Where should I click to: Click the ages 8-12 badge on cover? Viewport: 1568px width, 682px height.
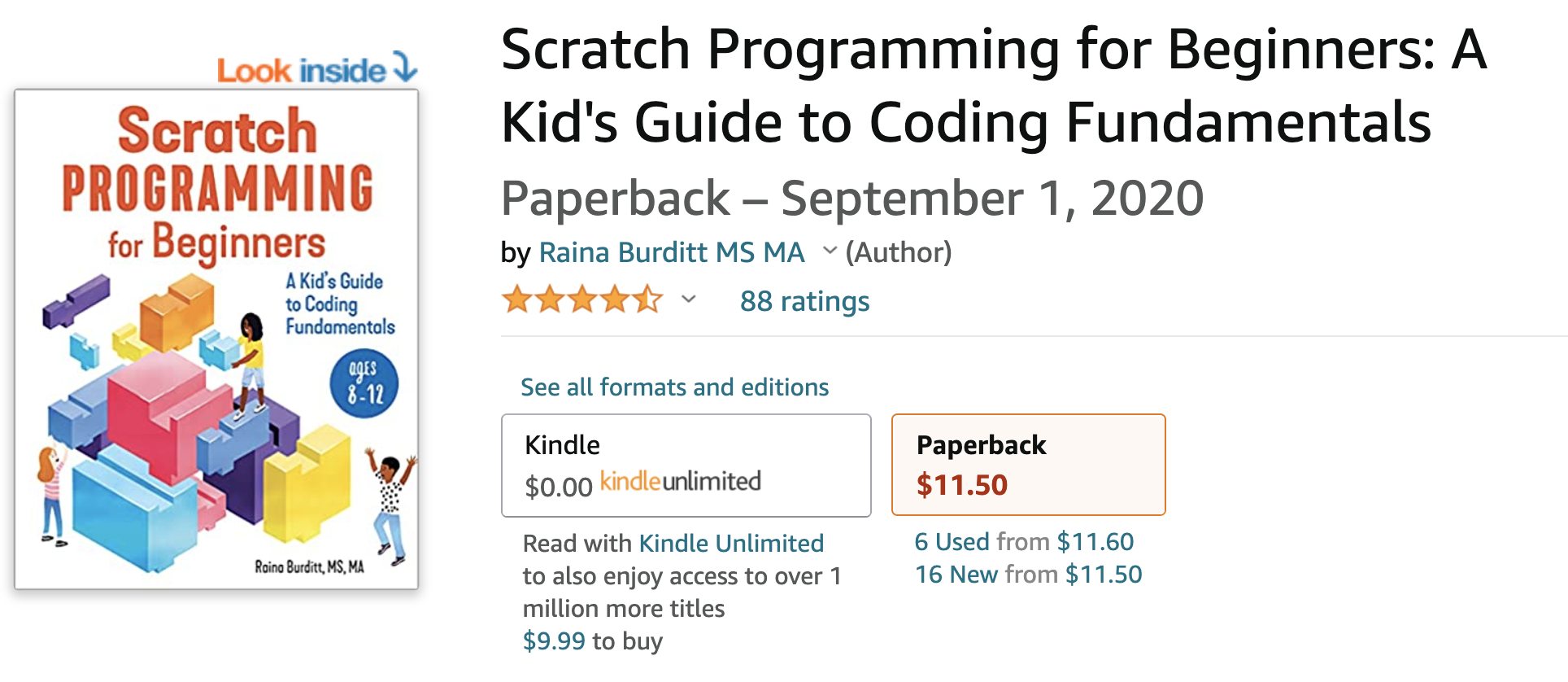click(364, 384)
